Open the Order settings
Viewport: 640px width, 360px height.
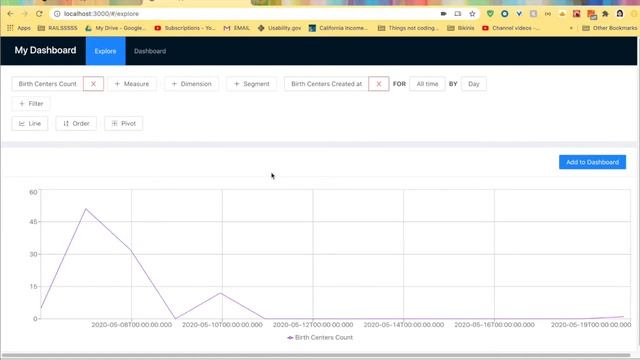(76, 123)
